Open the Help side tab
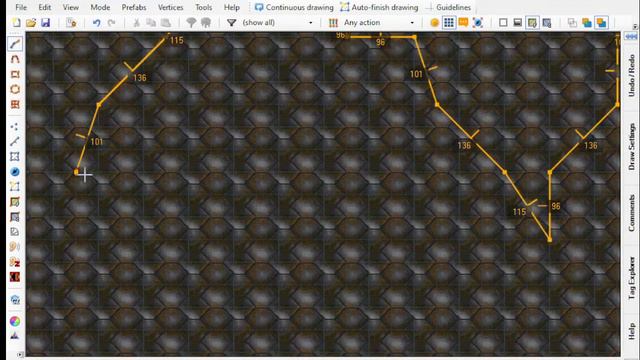The image size is (640, 360). pos(631,331)
